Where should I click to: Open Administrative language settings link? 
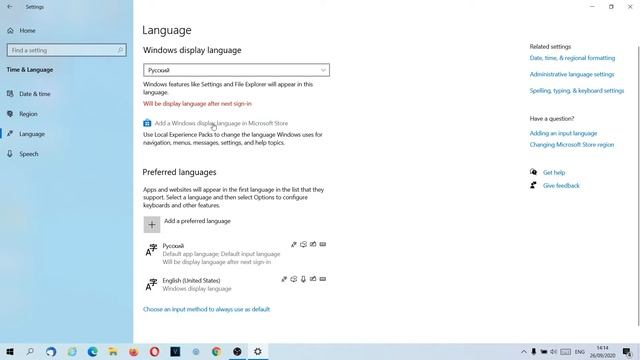pos(572,74)
